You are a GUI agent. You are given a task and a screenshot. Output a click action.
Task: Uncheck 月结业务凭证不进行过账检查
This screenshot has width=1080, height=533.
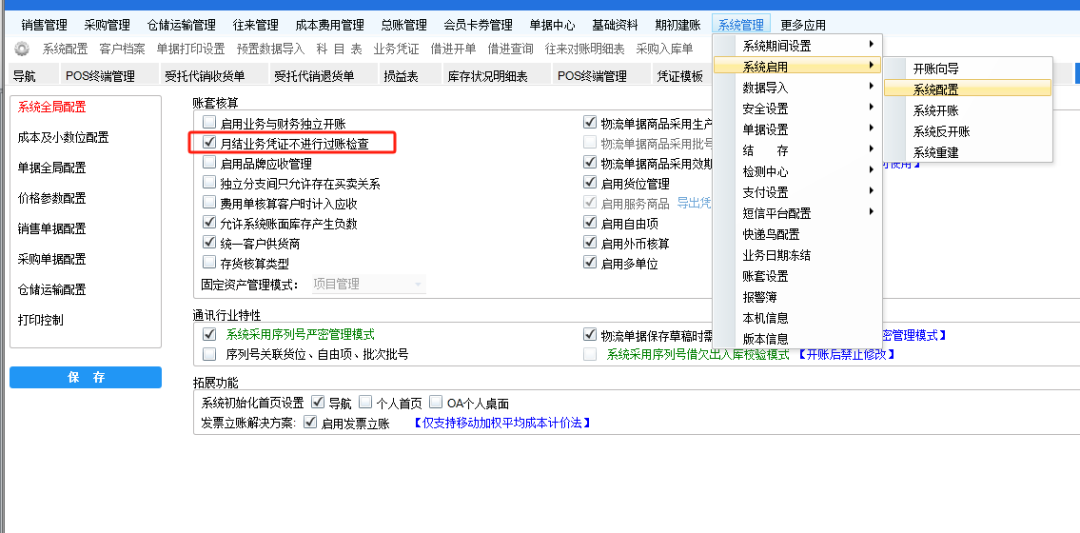[210, 144]
